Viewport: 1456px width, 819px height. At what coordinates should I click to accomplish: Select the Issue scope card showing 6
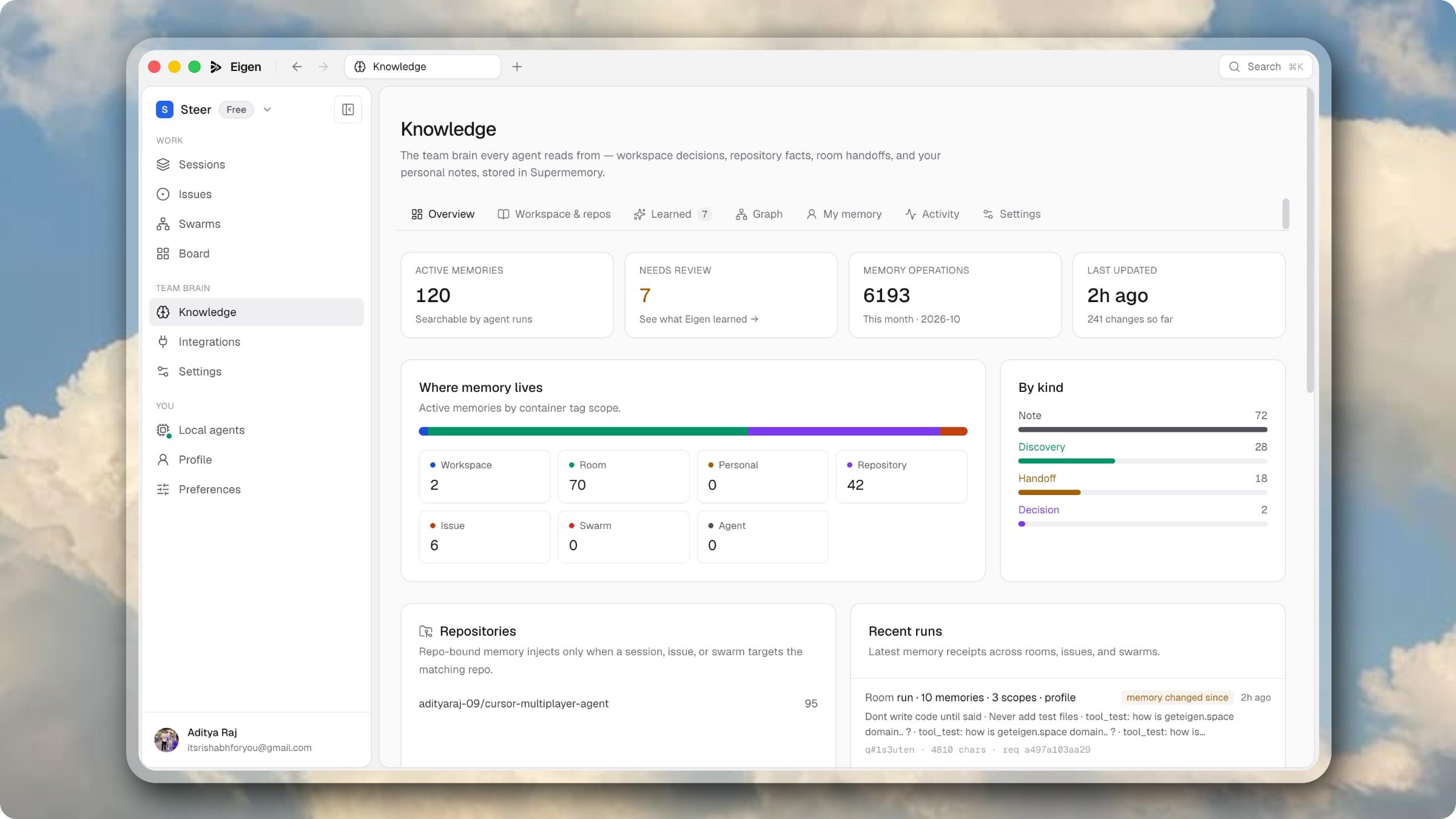point(485,537)
